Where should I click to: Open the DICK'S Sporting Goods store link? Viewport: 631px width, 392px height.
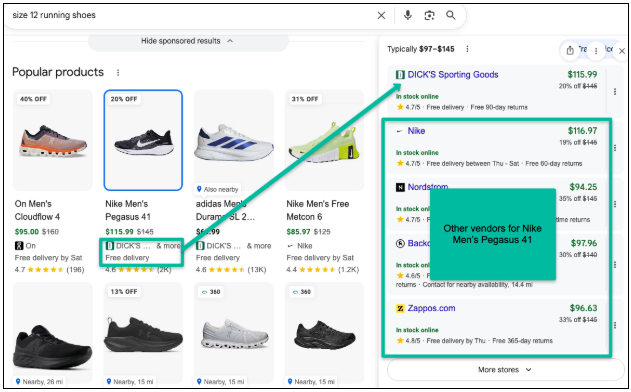tap(453, 74)
